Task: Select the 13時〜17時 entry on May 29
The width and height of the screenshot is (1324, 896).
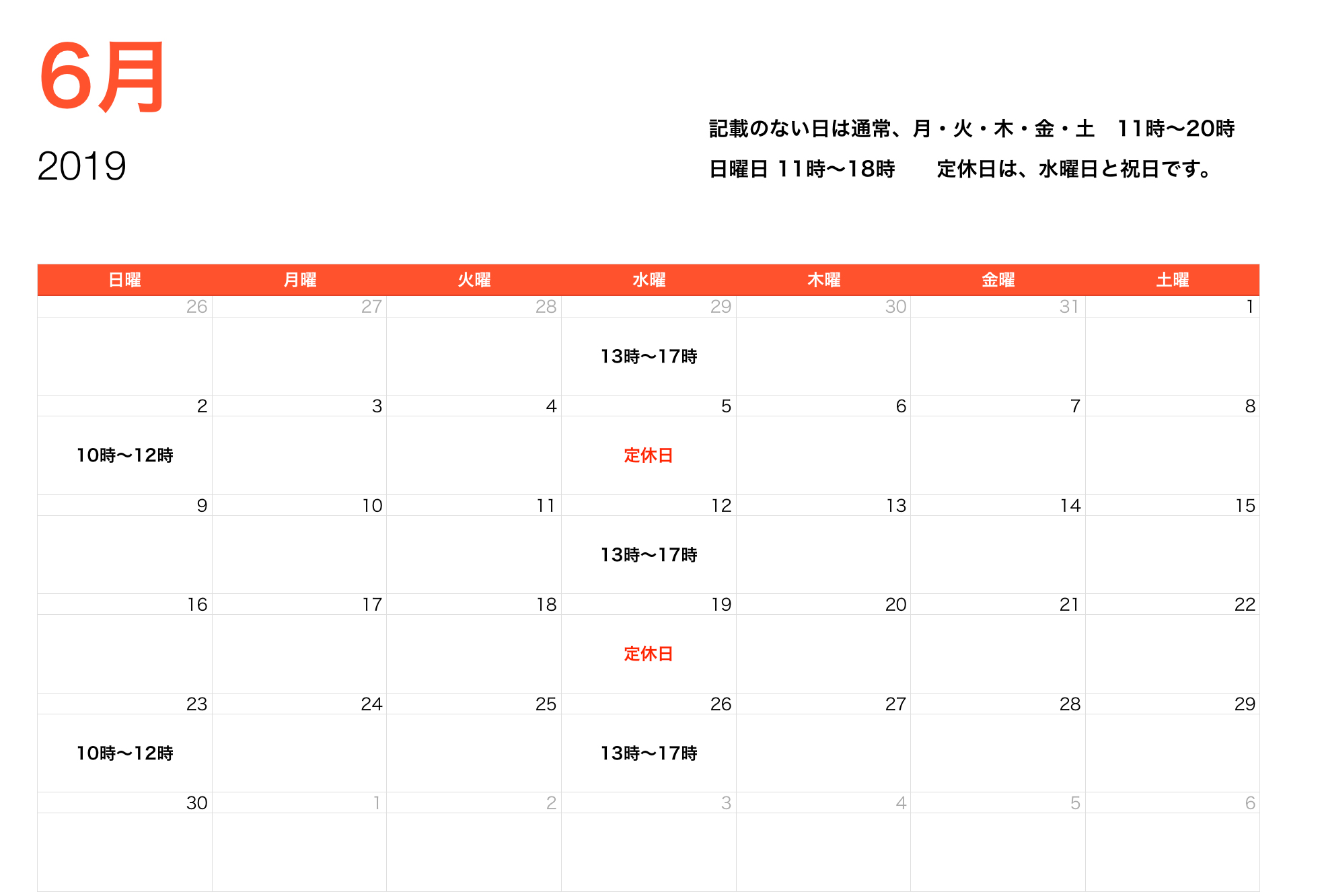Action: click(649, 357)
